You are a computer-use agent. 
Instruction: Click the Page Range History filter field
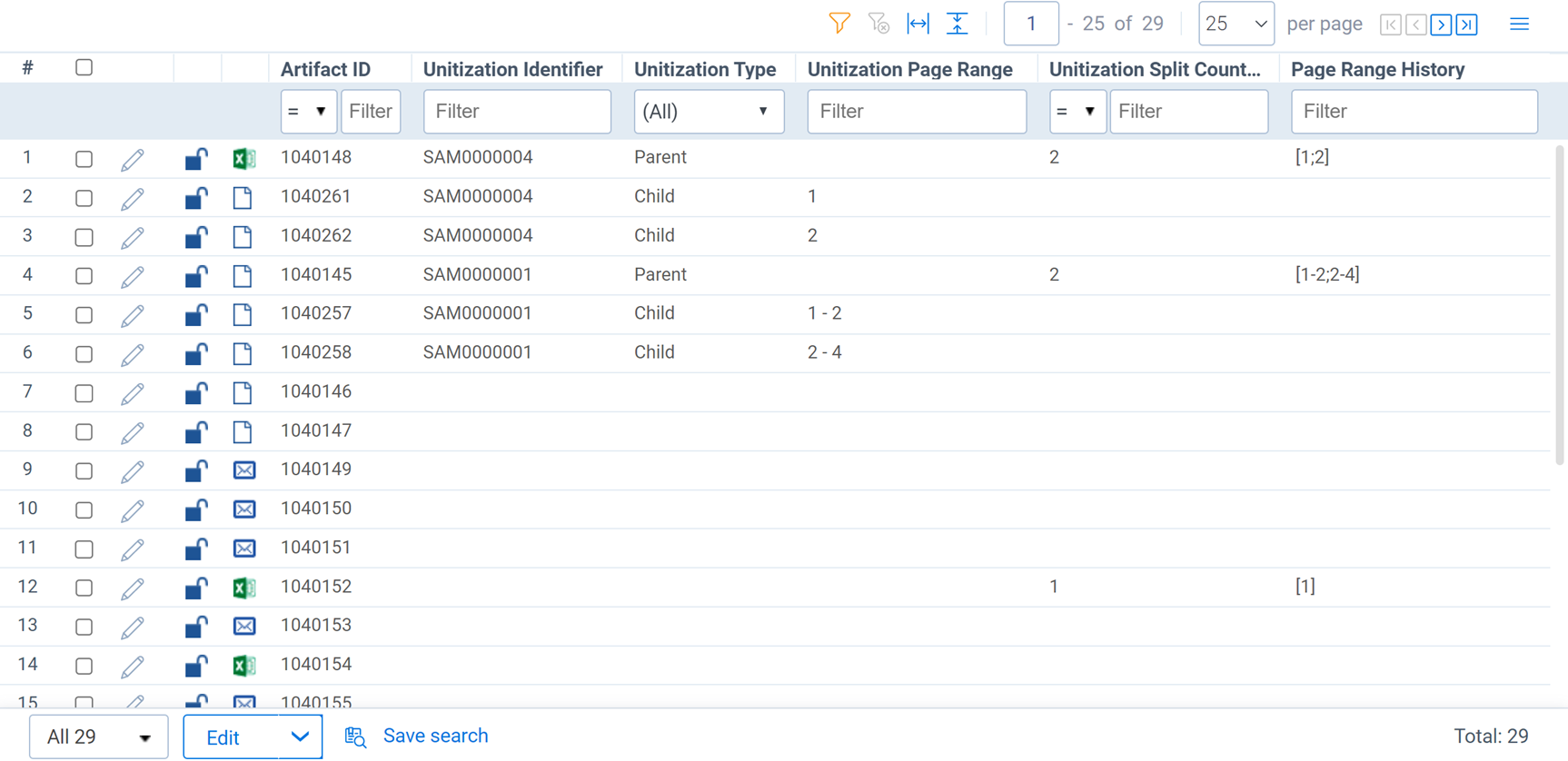(1414, 112)
